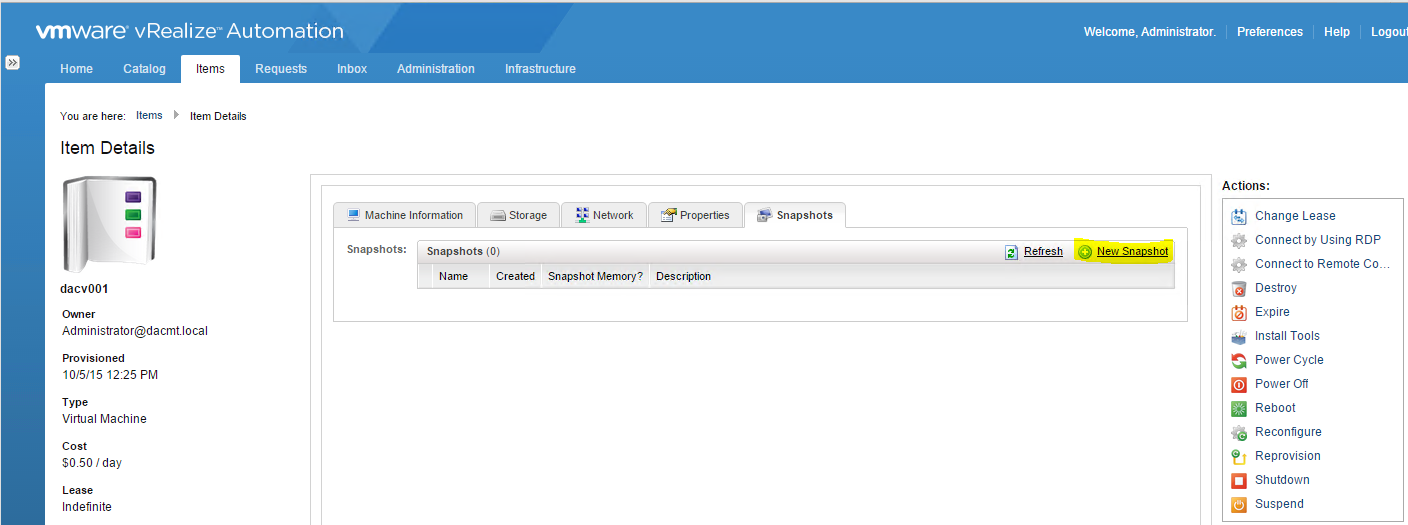Go to the Requests tab
Image resolution: width=1408 pixels, height=525 pixels.
[281, 69]
